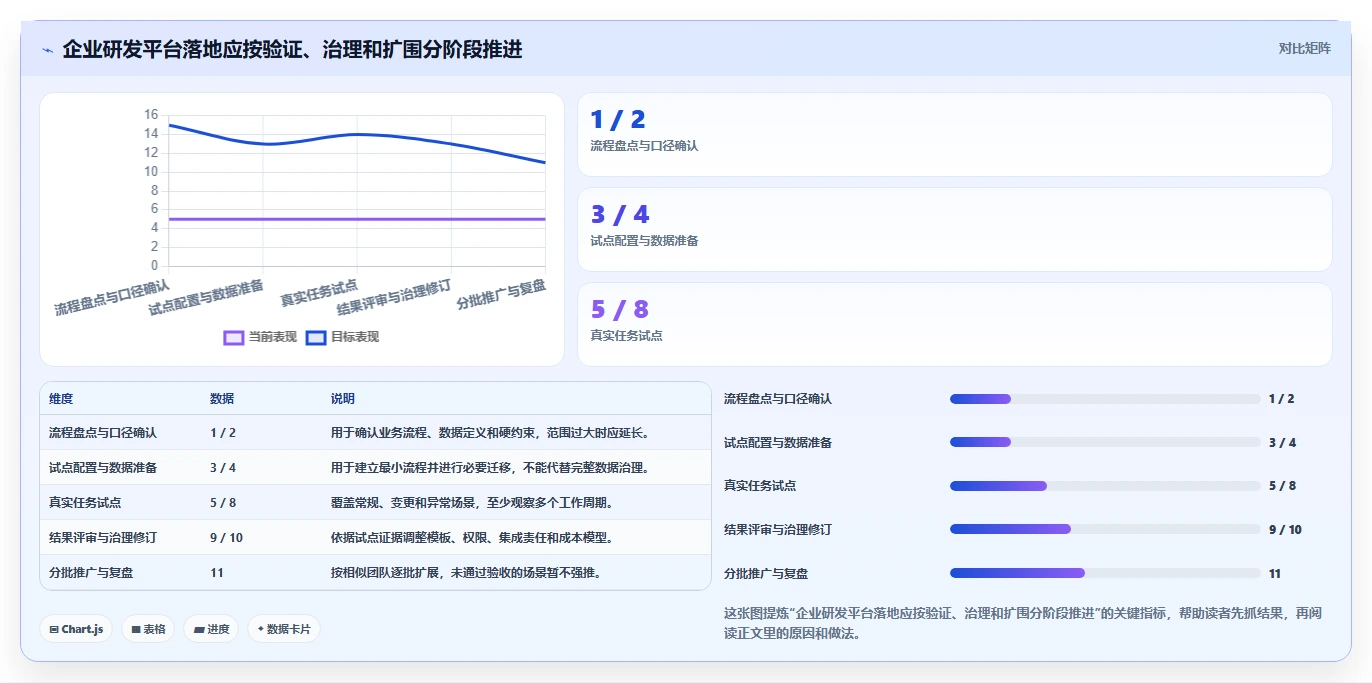Click the icon inside the Chart.js tag
This screenshot has height=683, width=1372.
(54, 630)
